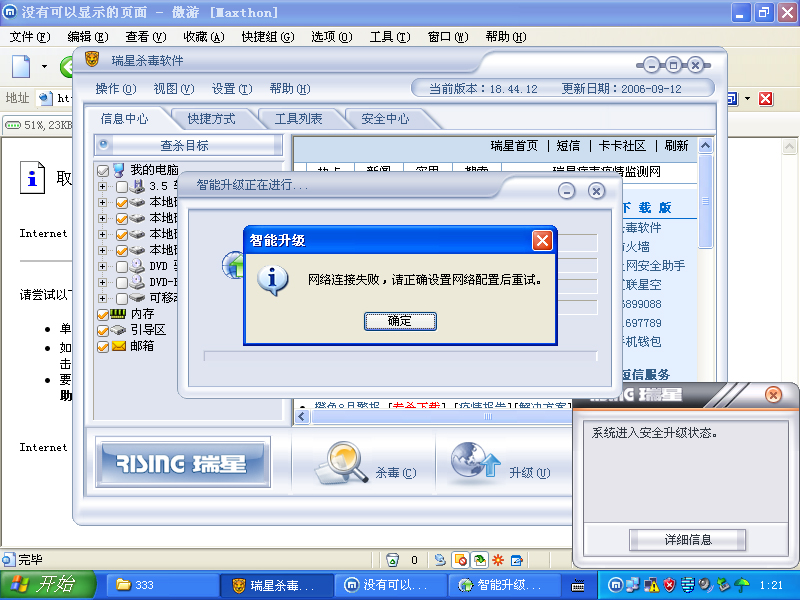Check the DVD-R drive checkbox
This screenshot has height=600, width=800.
(x=121, y=282)
